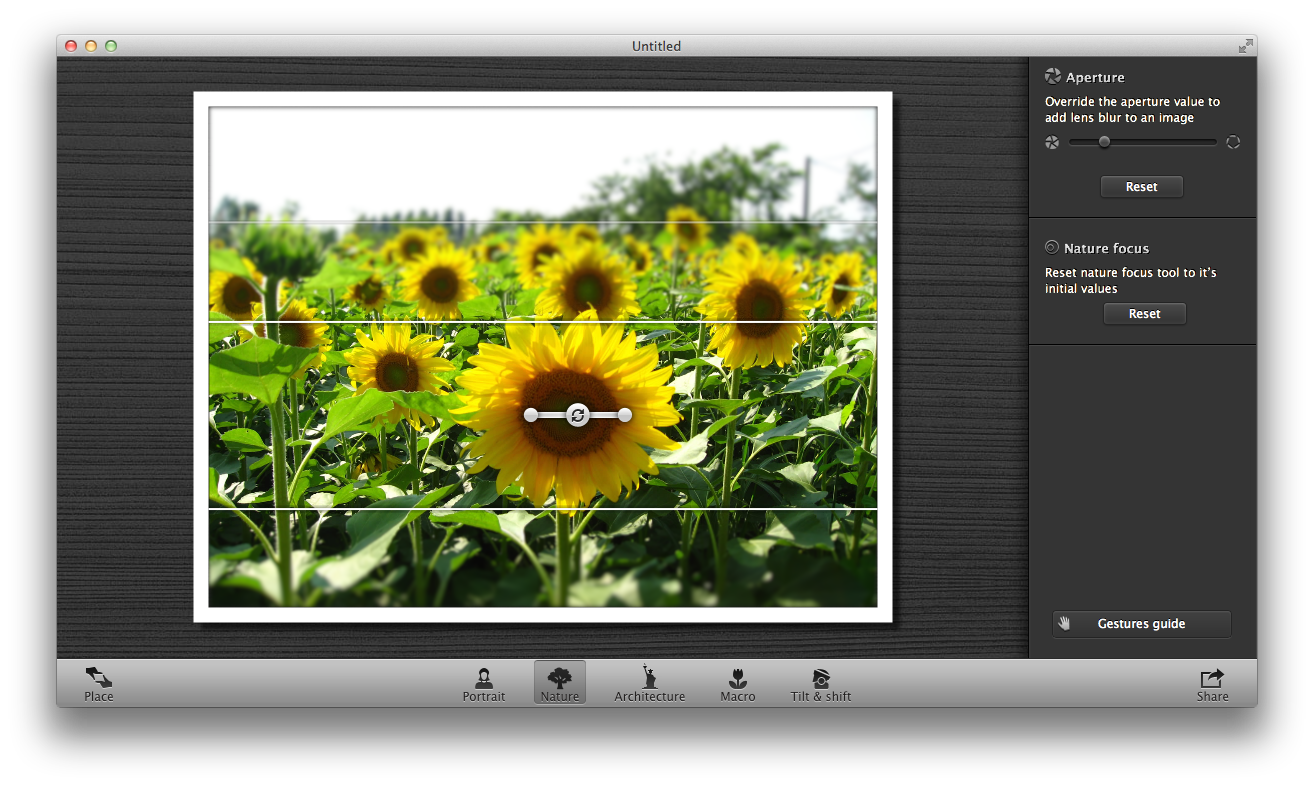The width and height of the screenshot is (1314, 786).
Task: Reset the Aperture value
Action: click(1141, 187)
